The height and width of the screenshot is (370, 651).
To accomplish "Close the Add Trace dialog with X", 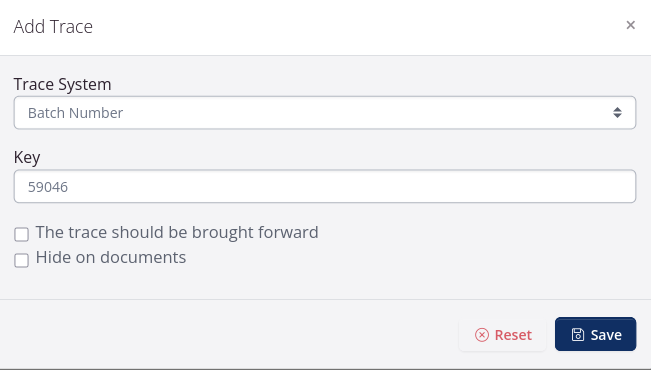I will (x=630, y=25).
